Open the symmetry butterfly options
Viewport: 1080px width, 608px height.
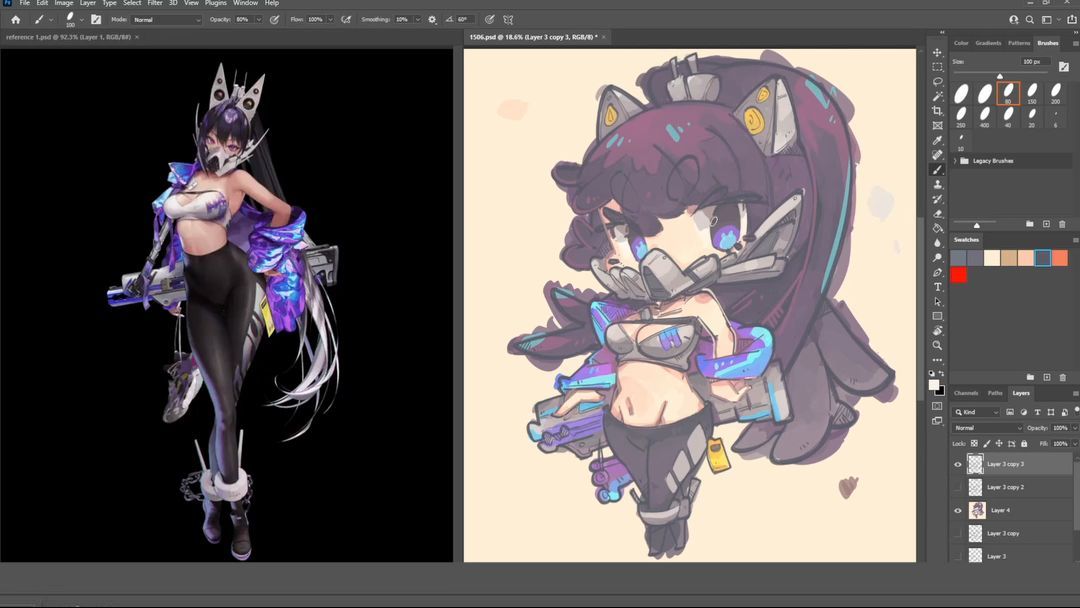[508, 20]
